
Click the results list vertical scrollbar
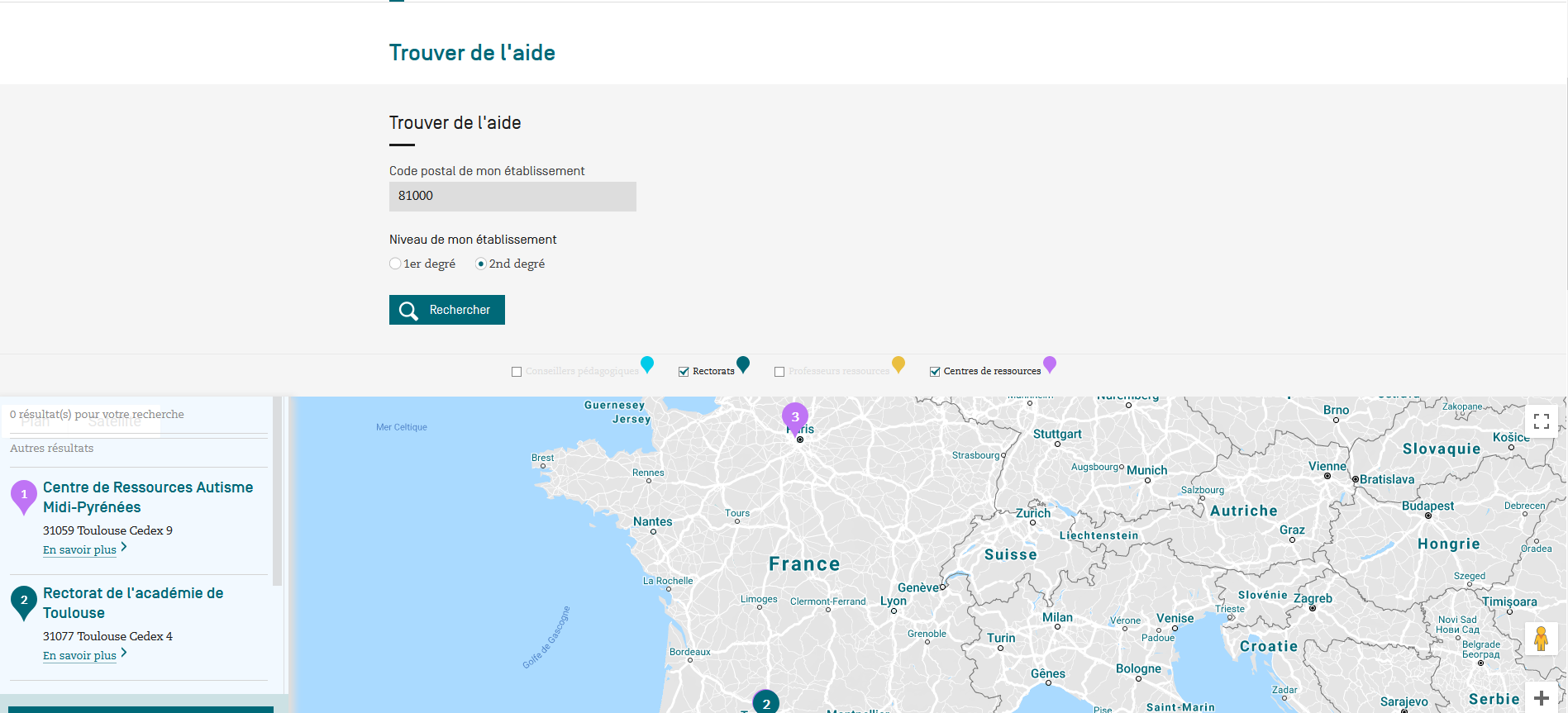pyautogui.click(x=278, y=491)
